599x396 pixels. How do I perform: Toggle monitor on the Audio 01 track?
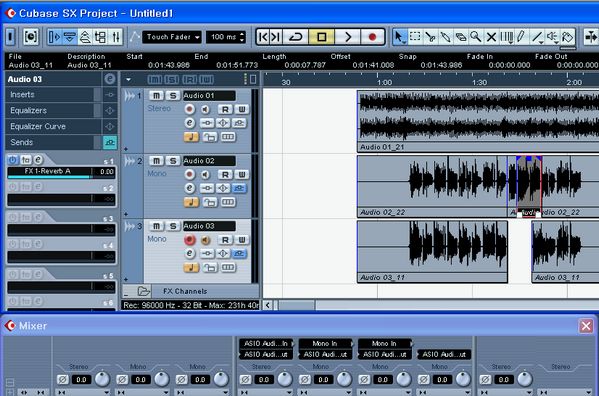click(x=206, y=109)
